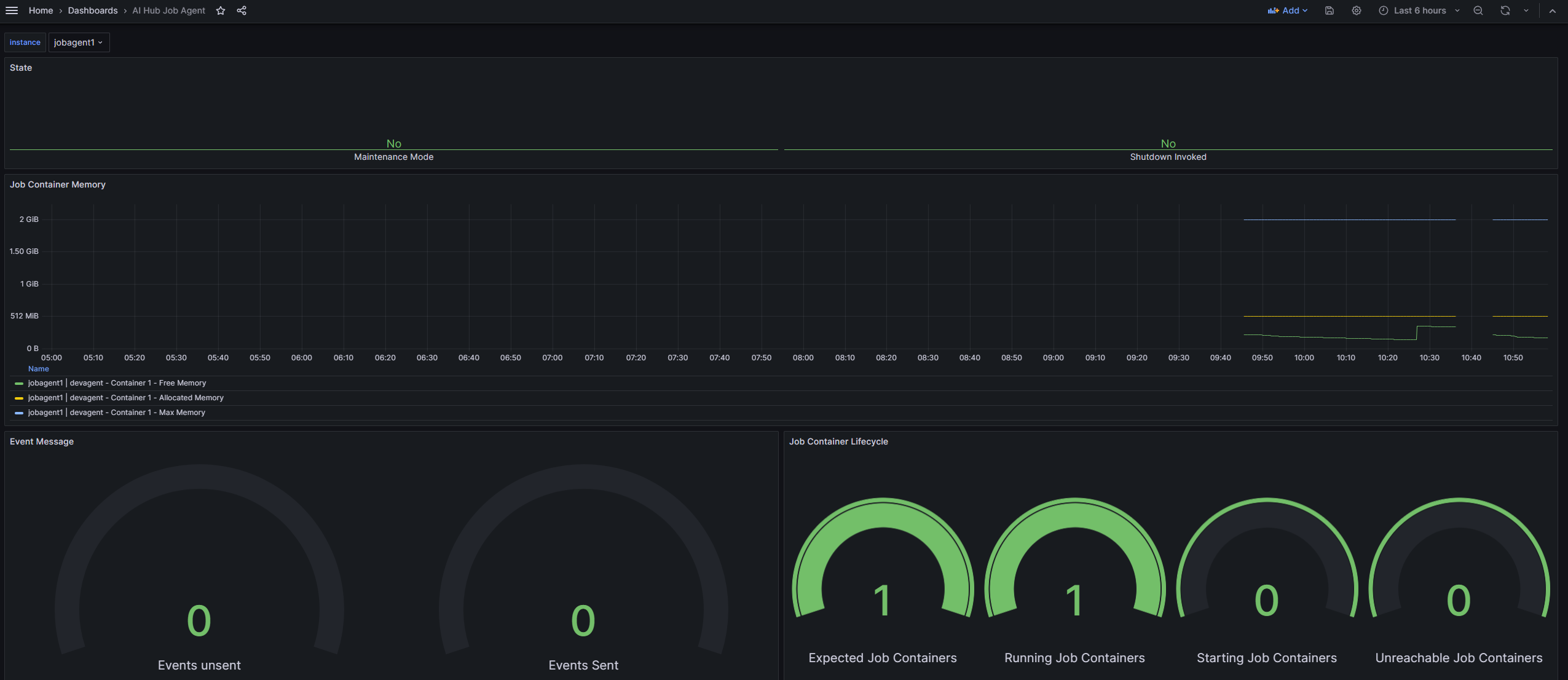This screenshot has width=1568, height=680.
Task: Expand auto-refresh interval dropdown
Action: tap(1526, 10)
